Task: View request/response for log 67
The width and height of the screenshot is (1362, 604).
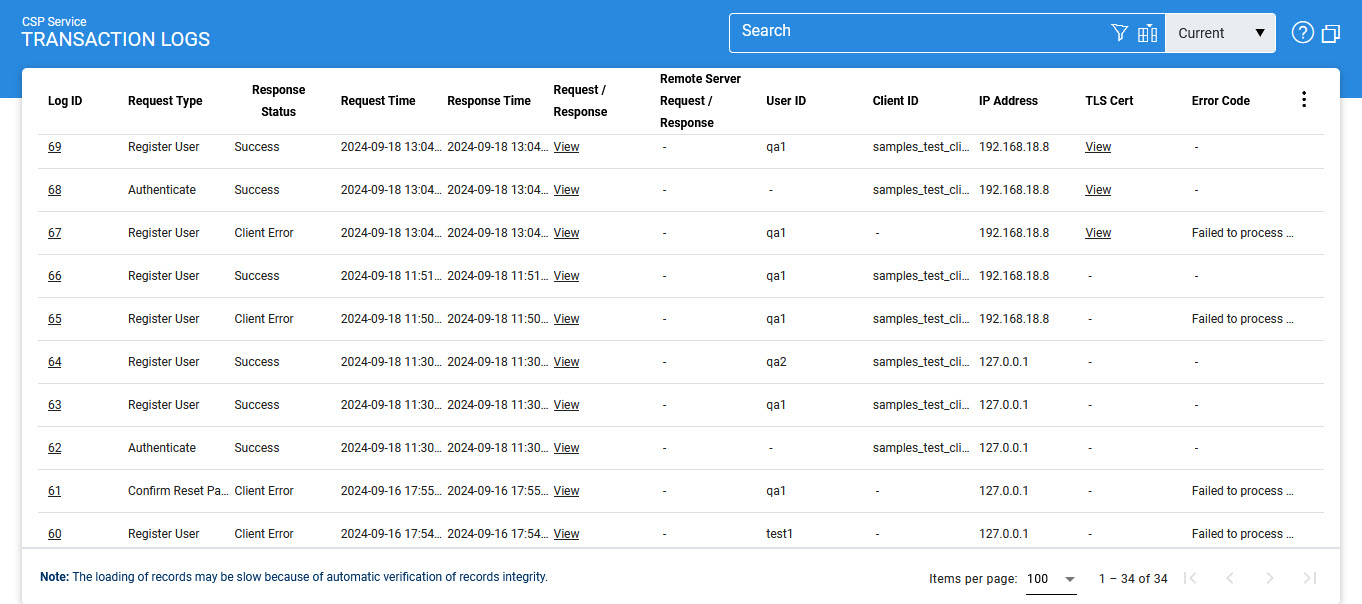Action: [x=566, y=233]
